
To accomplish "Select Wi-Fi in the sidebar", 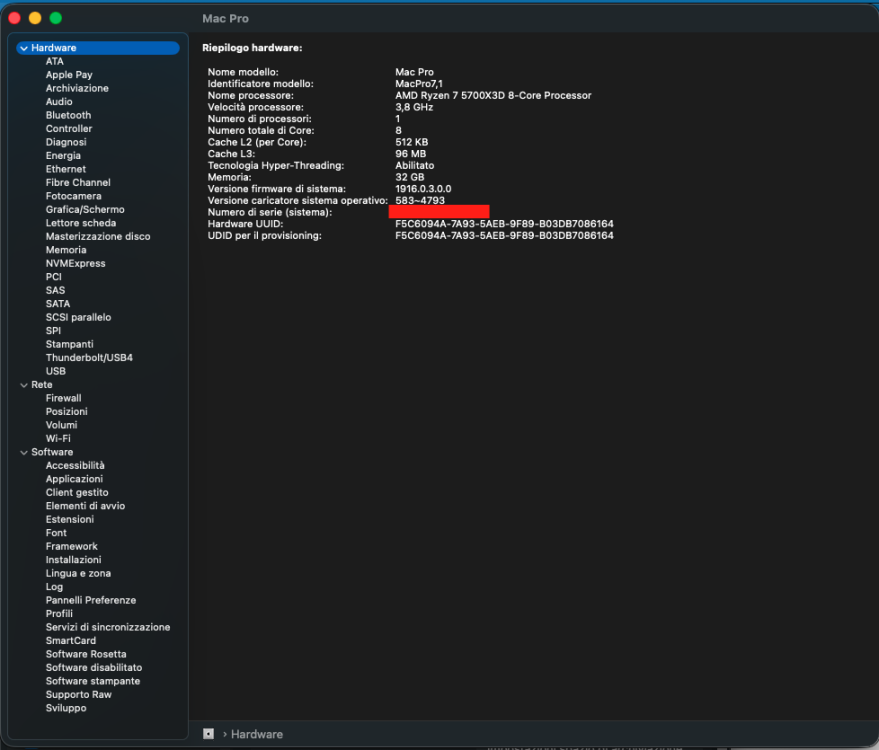I will [x=58, y=439].
